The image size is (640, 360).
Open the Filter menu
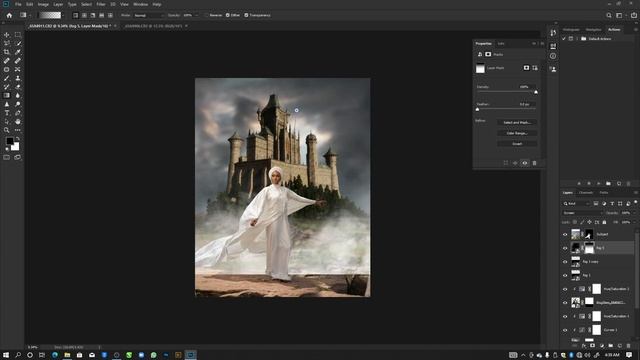[101, 4]
